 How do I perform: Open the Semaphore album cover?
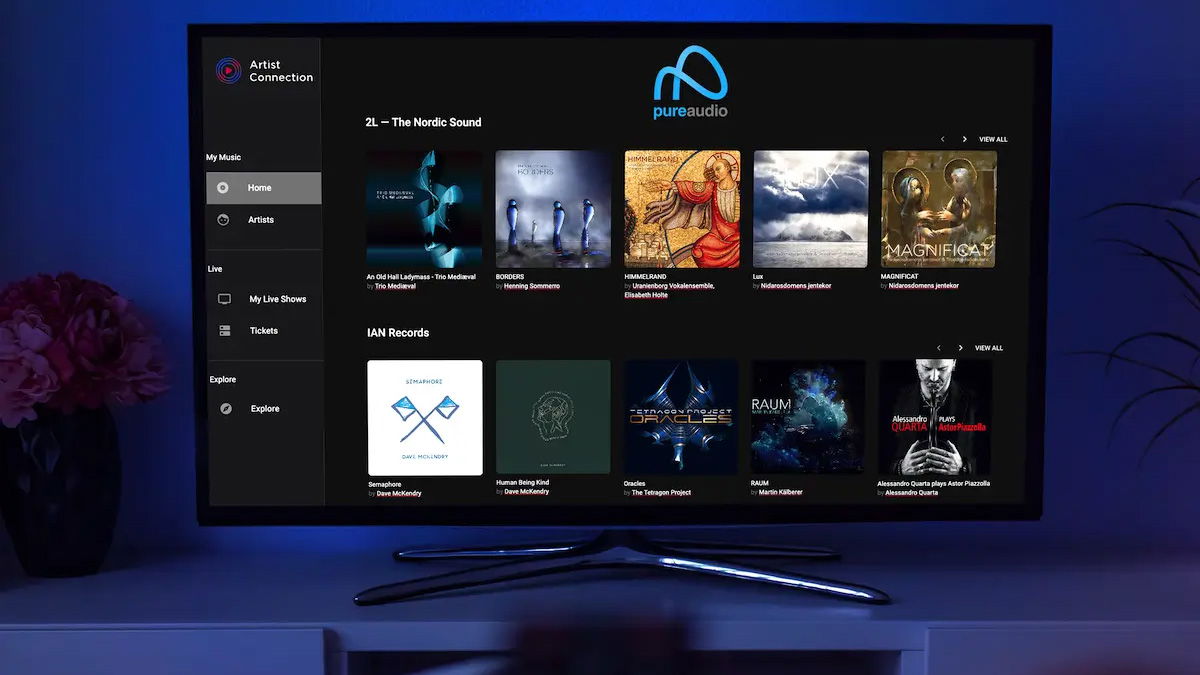click(425, 418)
